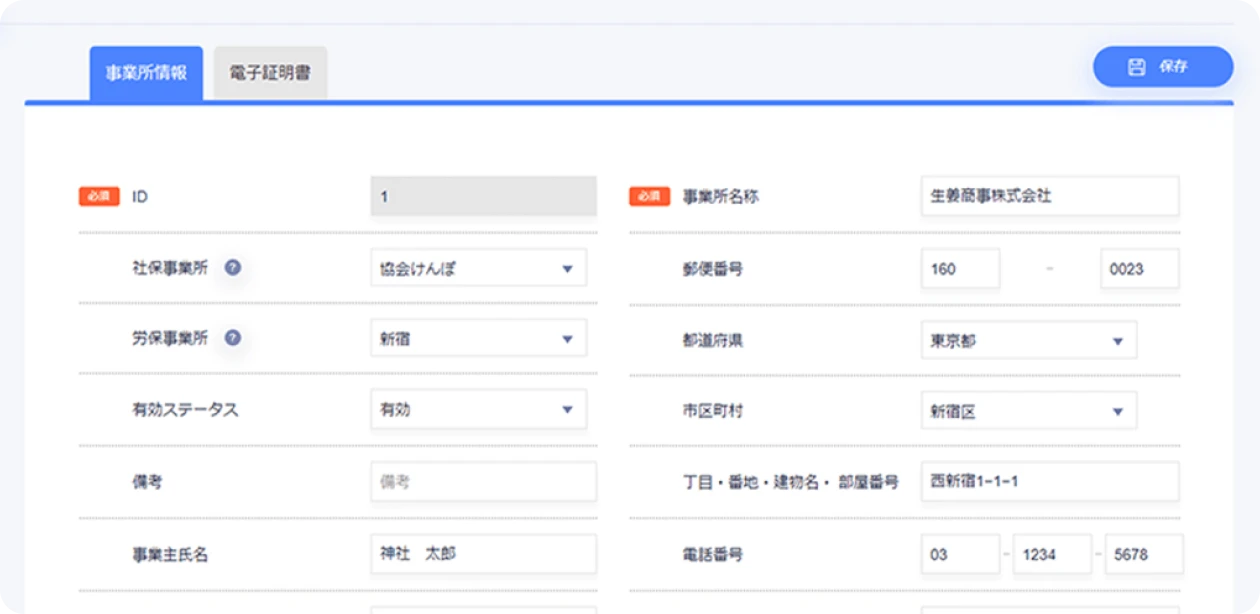
Task: Click the 備考 input field
Action: pyautogui.click(x=483, y=481)
